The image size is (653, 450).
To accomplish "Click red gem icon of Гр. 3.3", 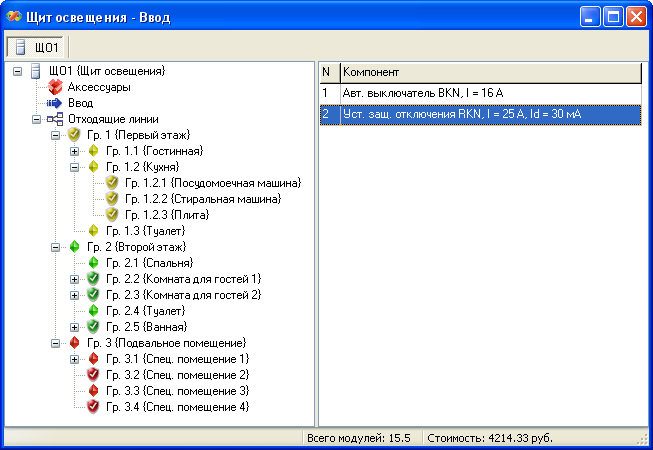I will point(93,390).
